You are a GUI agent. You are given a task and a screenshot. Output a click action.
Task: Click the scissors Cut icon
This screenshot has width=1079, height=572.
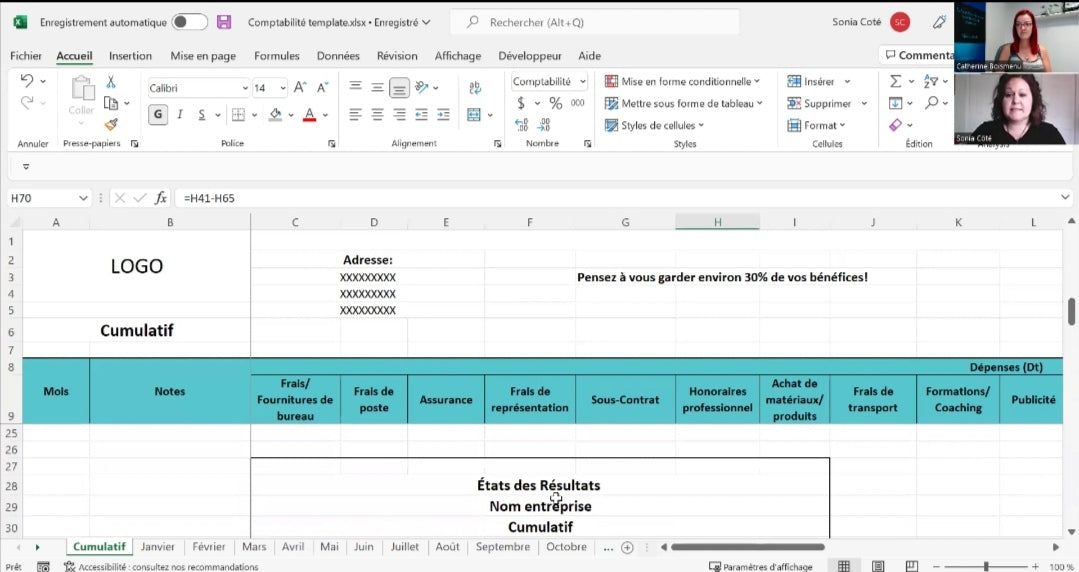tap(111, 82)
